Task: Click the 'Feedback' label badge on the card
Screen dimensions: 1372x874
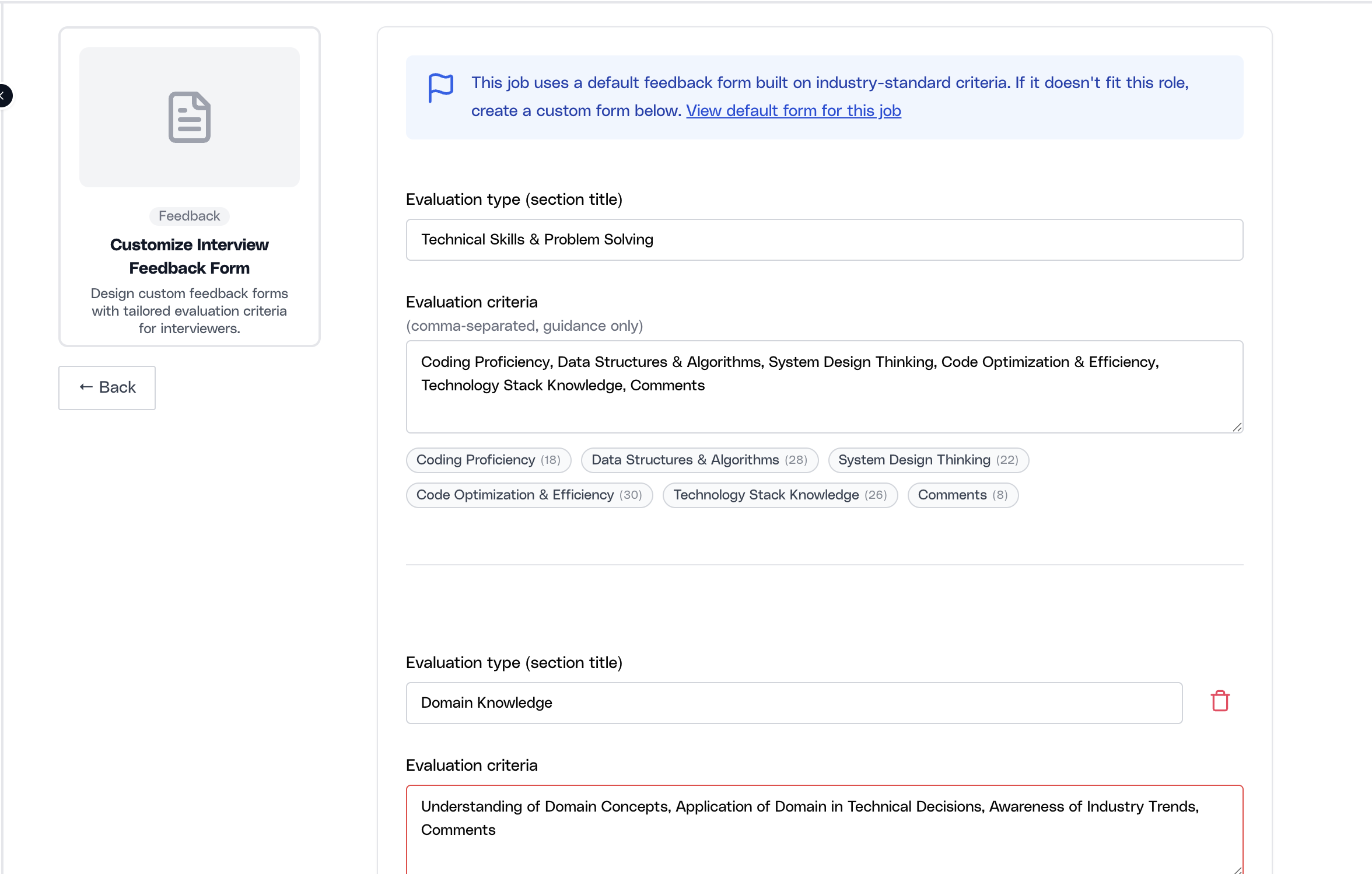Action: [x=189, y=215]
